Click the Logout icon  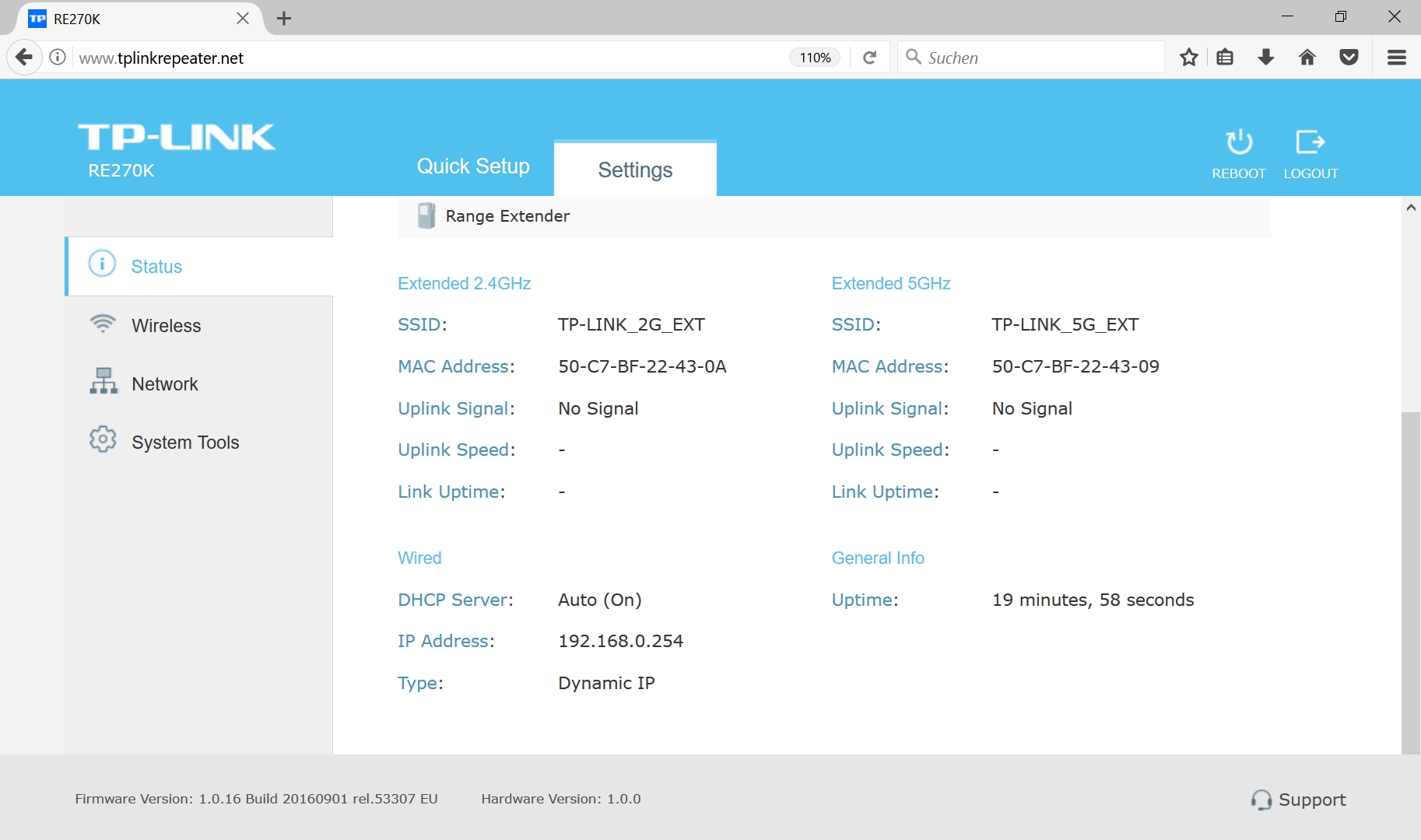(1310, 143)
